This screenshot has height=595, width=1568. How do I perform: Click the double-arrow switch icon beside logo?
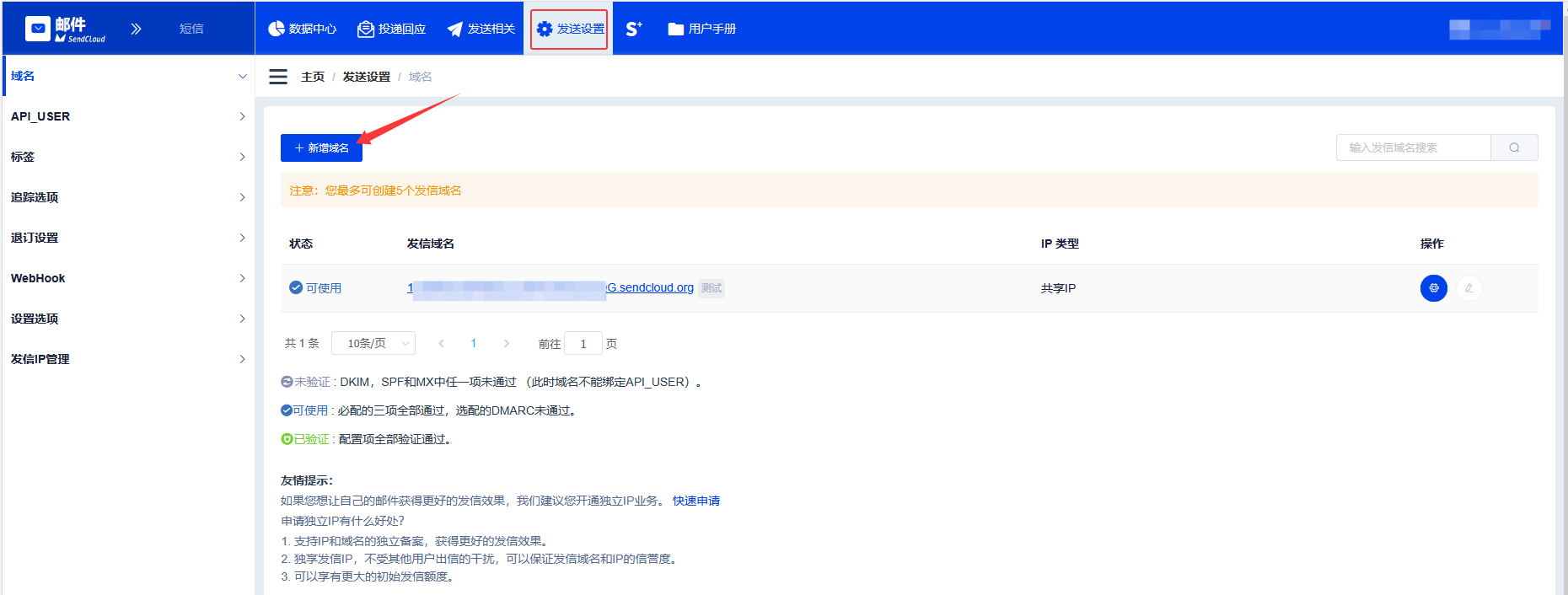click(136, 29)
